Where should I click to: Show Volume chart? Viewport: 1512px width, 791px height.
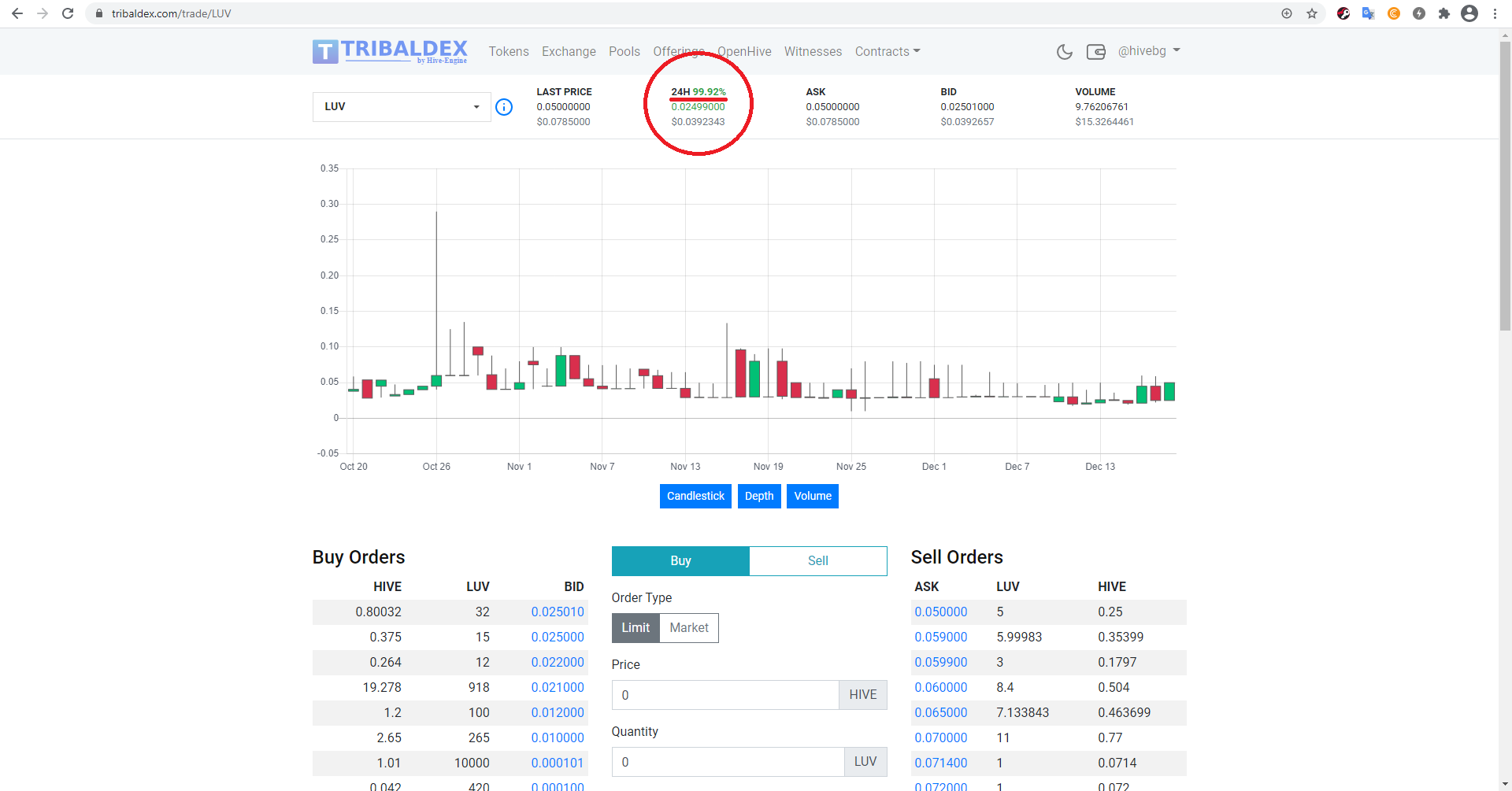813,496
